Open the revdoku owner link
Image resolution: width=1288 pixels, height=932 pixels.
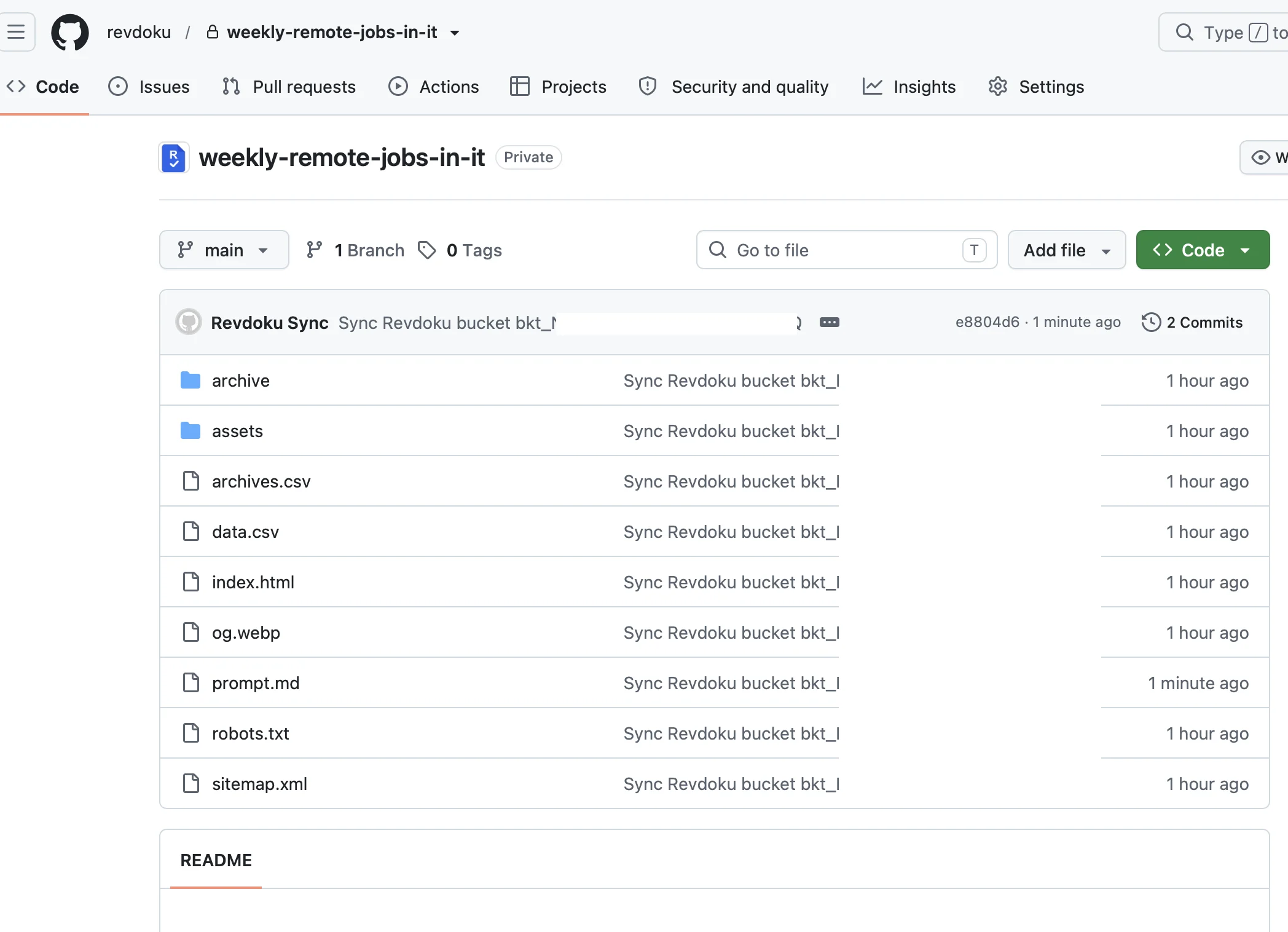pyautogui.click(x=139, y=32)
